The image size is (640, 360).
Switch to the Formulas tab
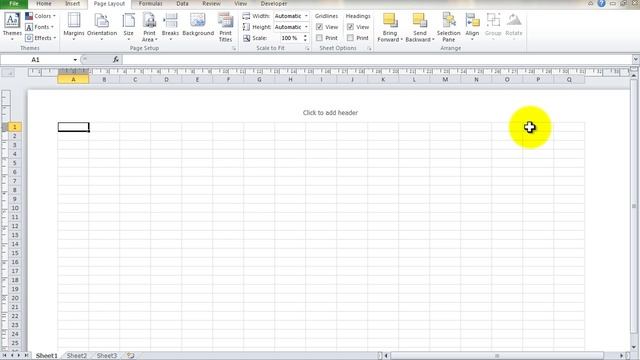(150, 4)
